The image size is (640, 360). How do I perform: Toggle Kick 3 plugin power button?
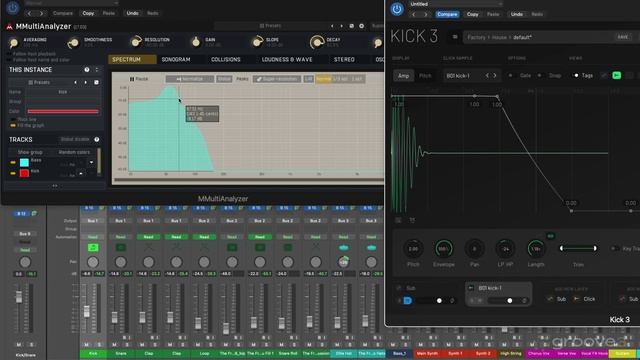396,9
